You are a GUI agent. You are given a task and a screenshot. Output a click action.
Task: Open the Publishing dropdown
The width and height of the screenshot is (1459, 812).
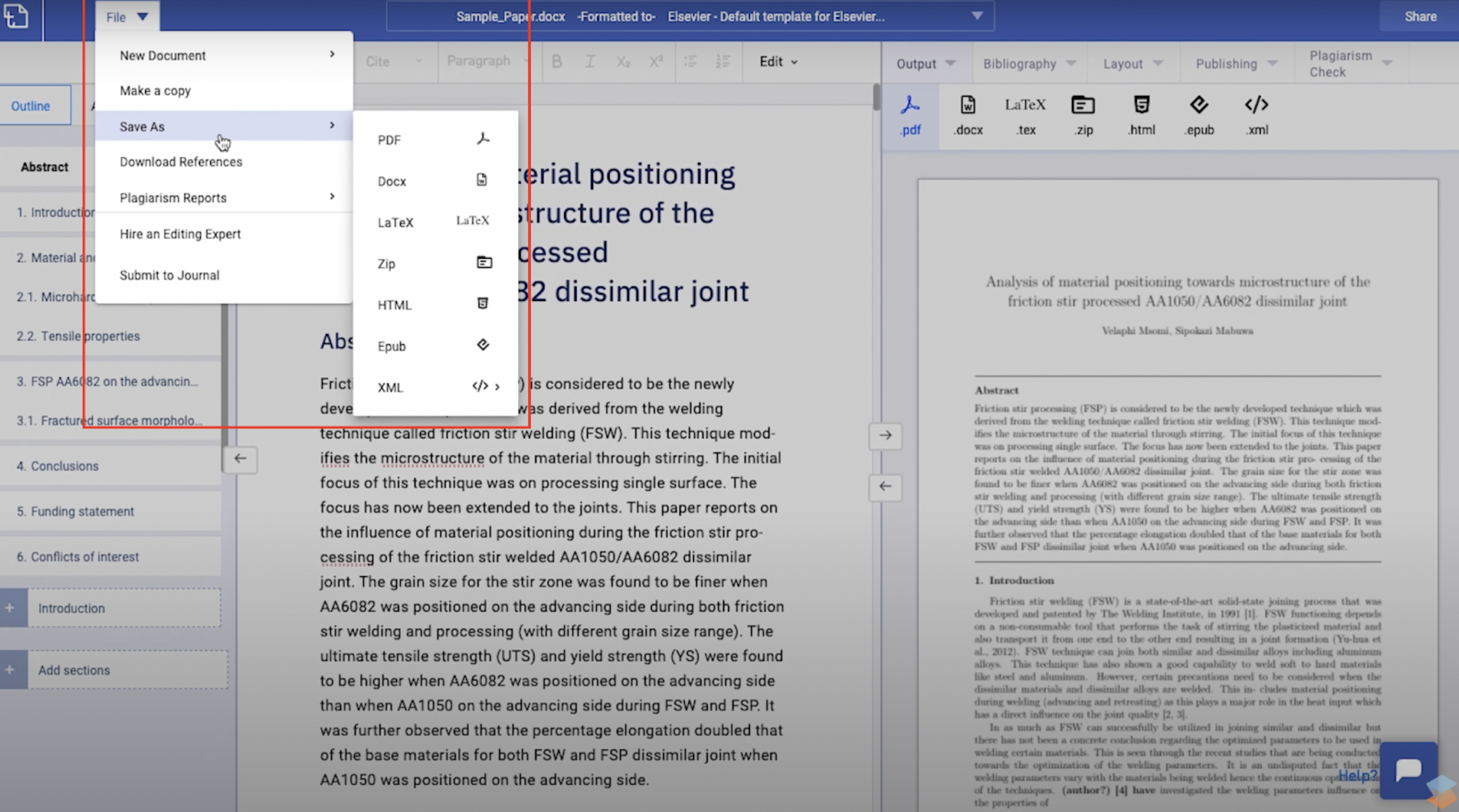[x=1236, y=64]
